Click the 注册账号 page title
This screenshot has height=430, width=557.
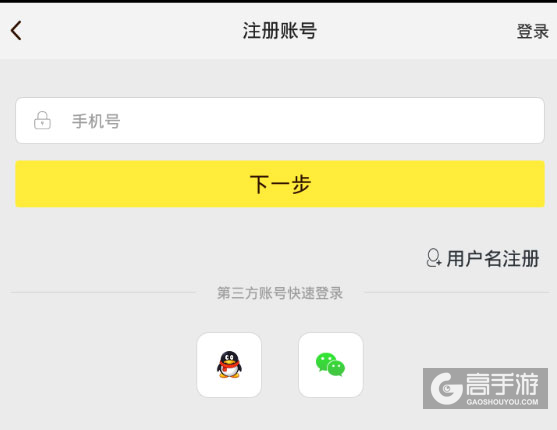pyautogui.click(x=280, y=31)
